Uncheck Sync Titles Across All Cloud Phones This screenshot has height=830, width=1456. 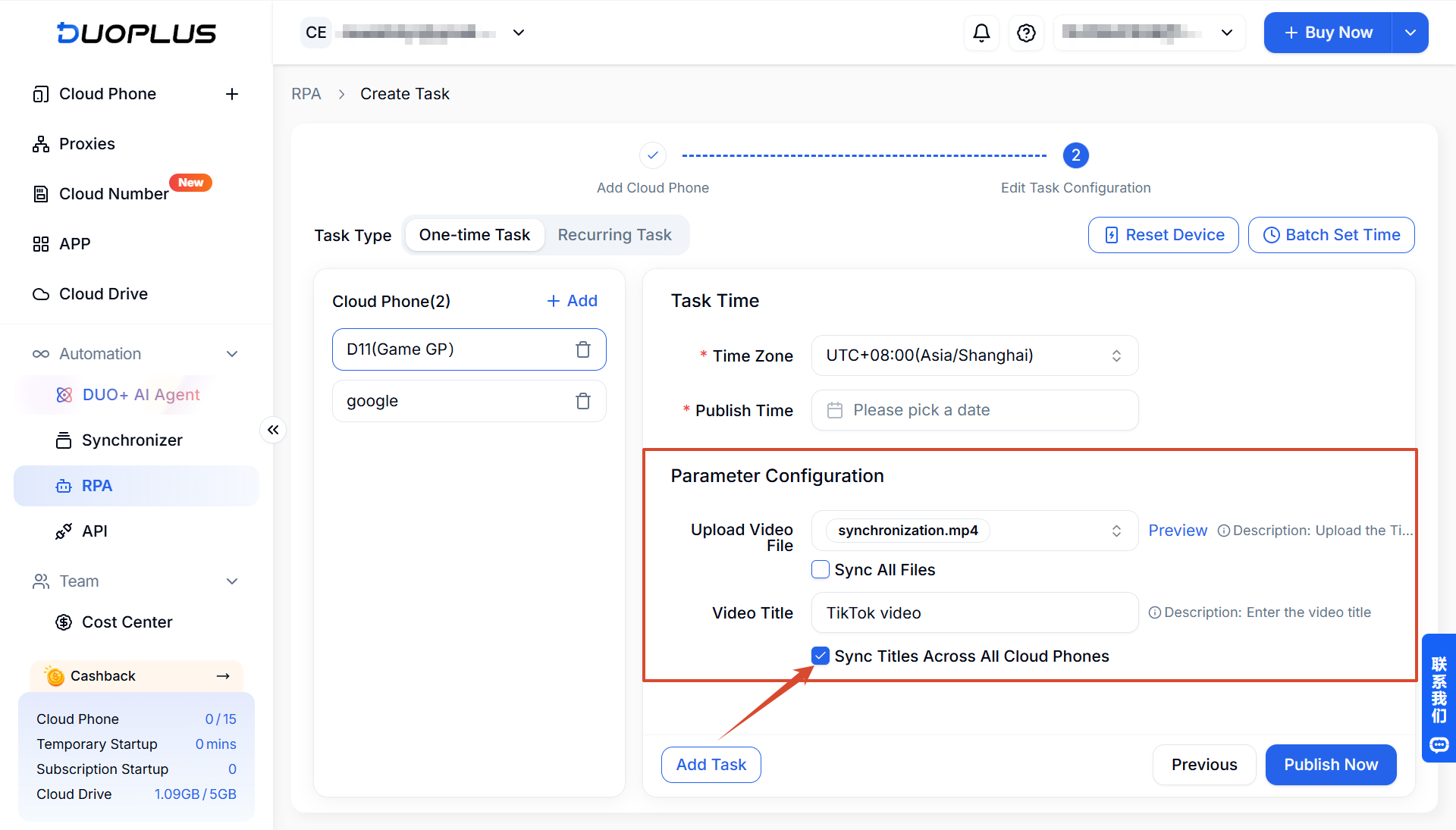pyautogui.click(x=821, y=656)
